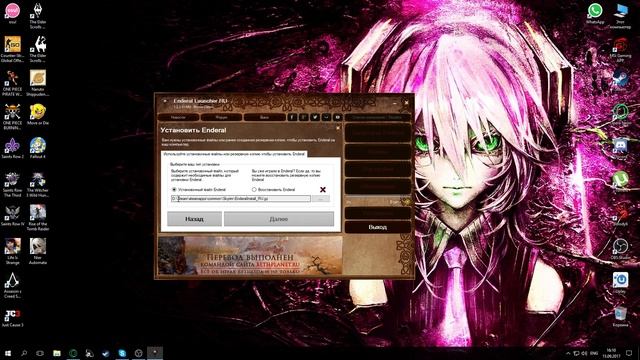Open Skype from the taskbar
The image size is (640, 360).
(x=122, y=353)
